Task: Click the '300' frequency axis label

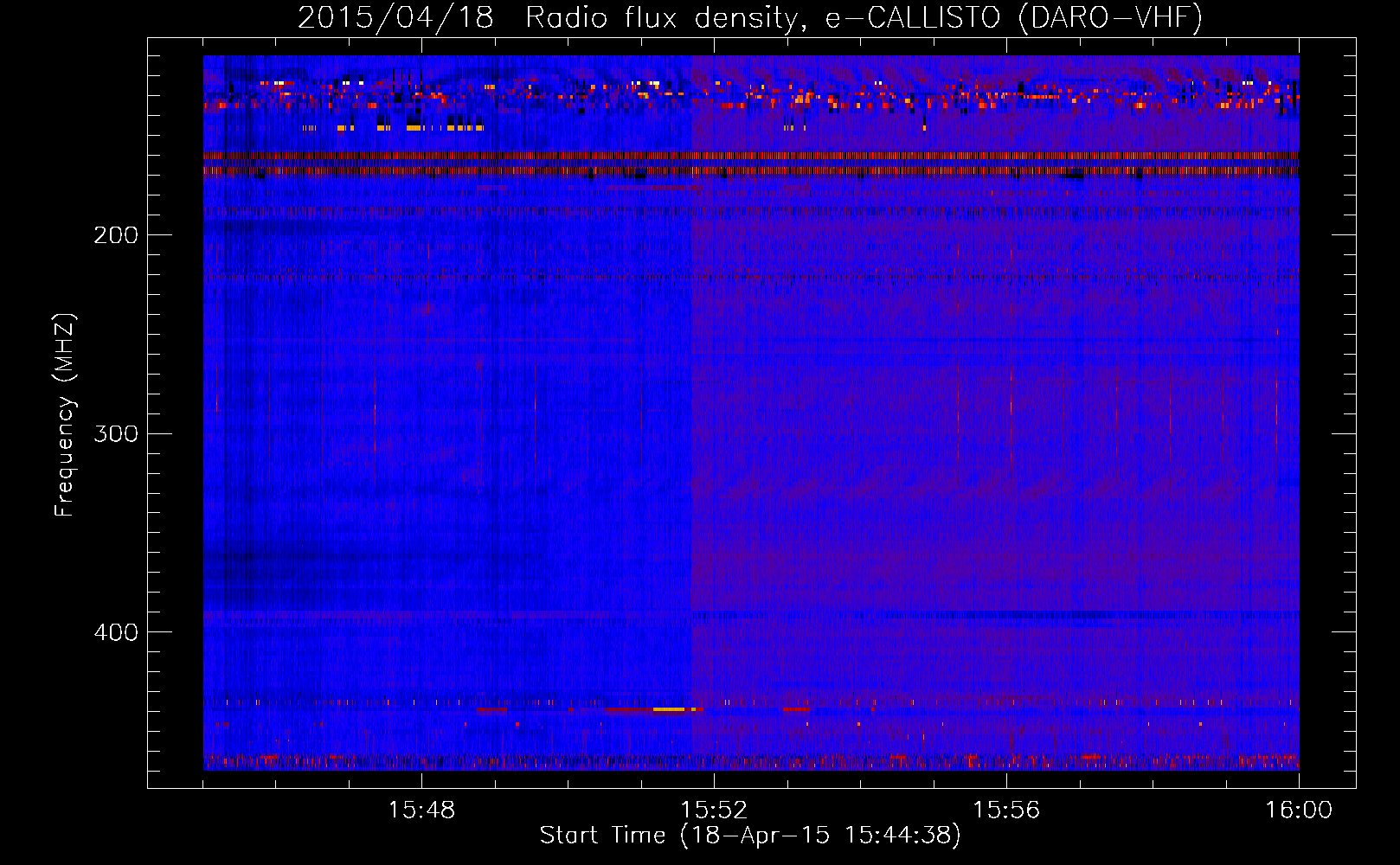Action: coord(116,433)
